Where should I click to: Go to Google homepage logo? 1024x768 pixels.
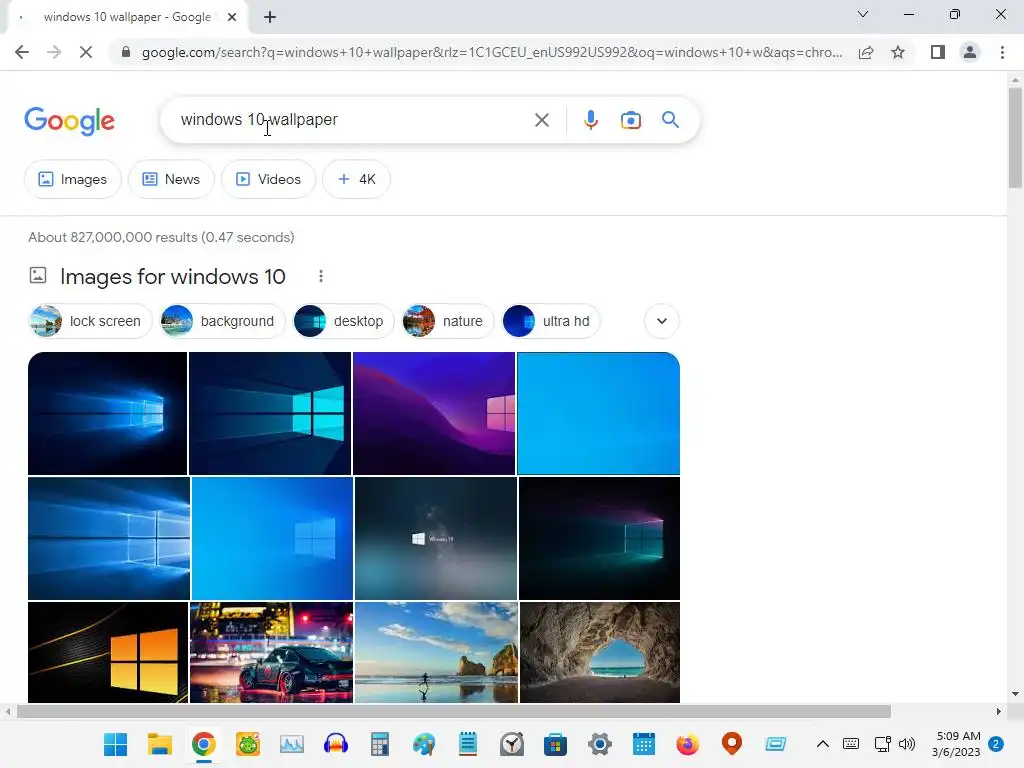pyautogui.click(x=69, y=121)
